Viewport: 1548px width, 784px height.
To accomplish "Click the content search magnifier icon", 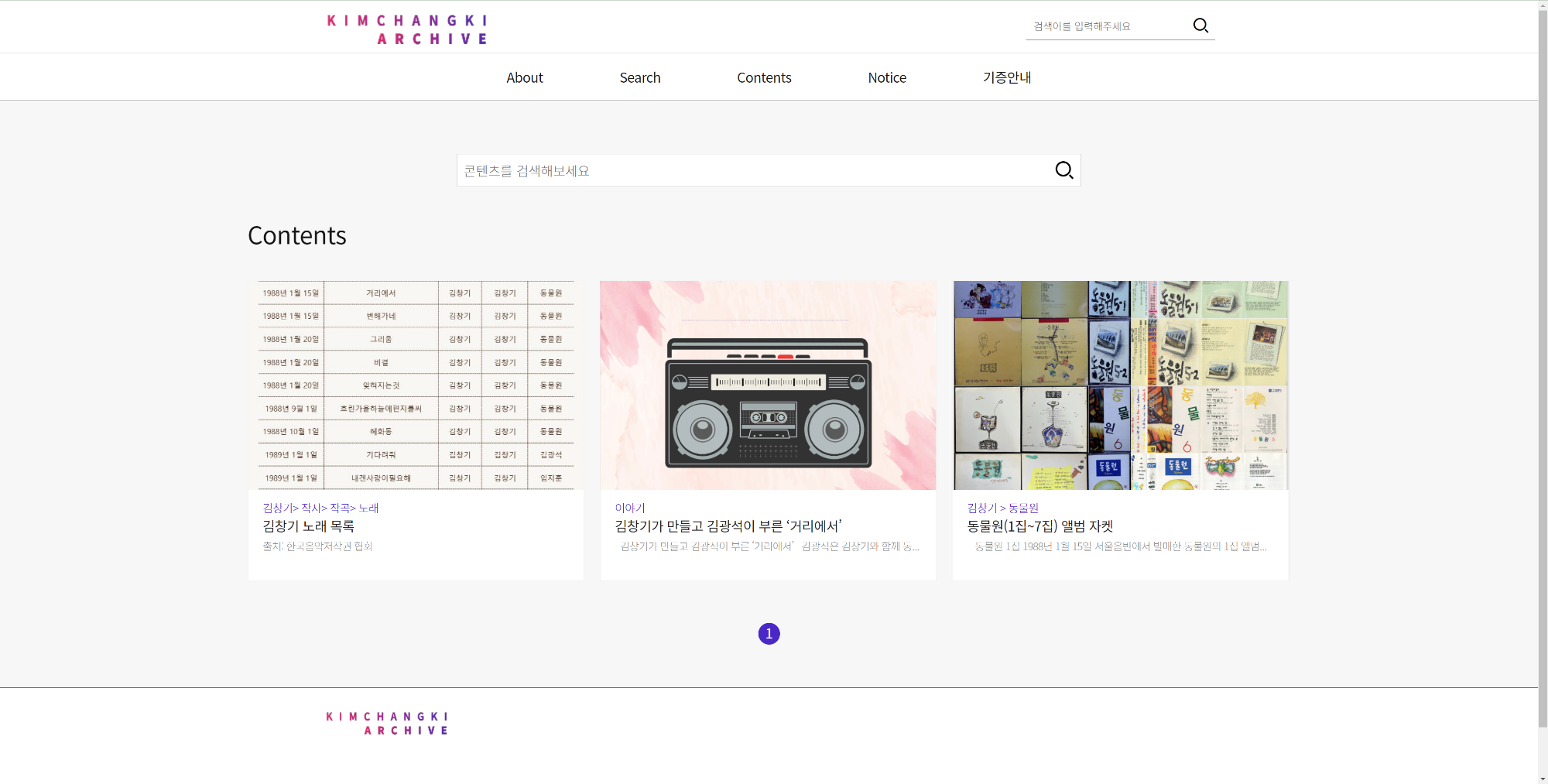I will pos(1064,170).
